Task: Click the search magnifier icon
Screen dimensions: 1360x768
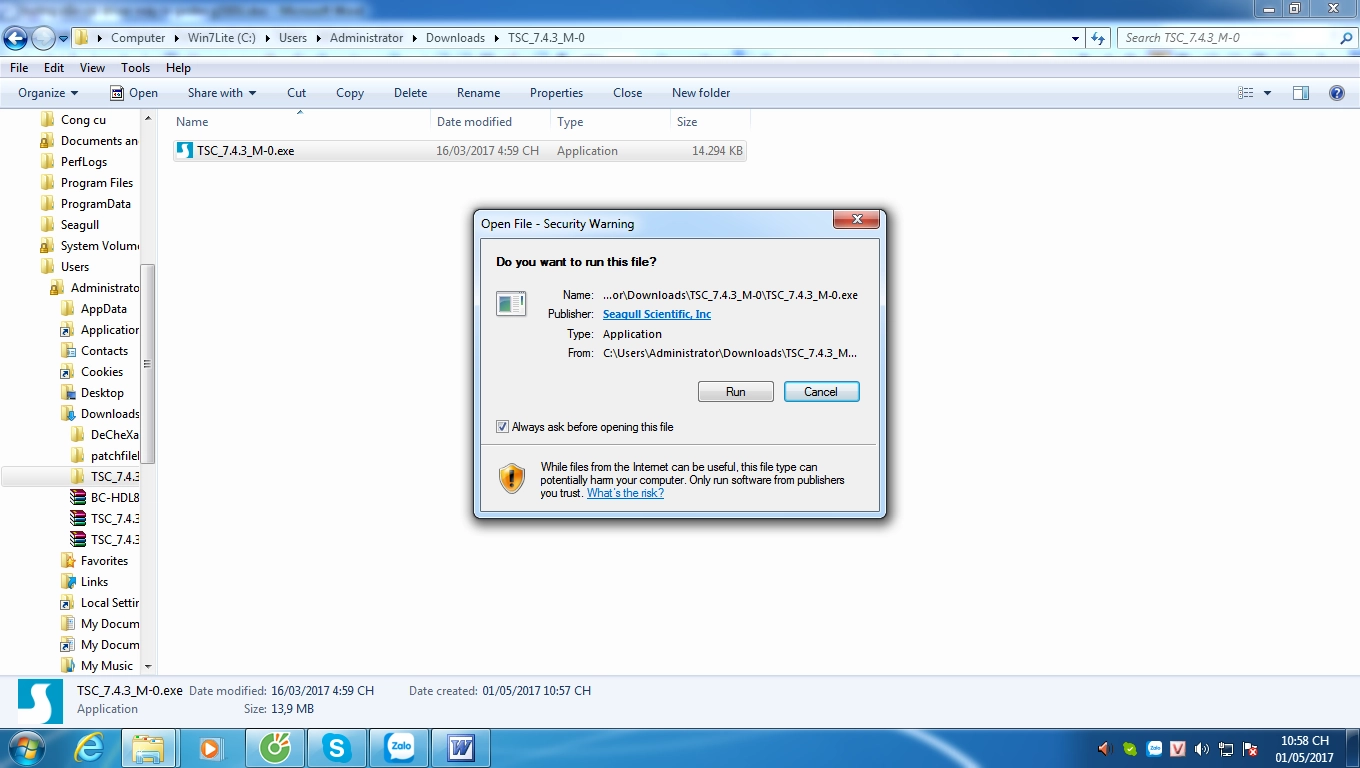Action: [x=1346, y=38]
